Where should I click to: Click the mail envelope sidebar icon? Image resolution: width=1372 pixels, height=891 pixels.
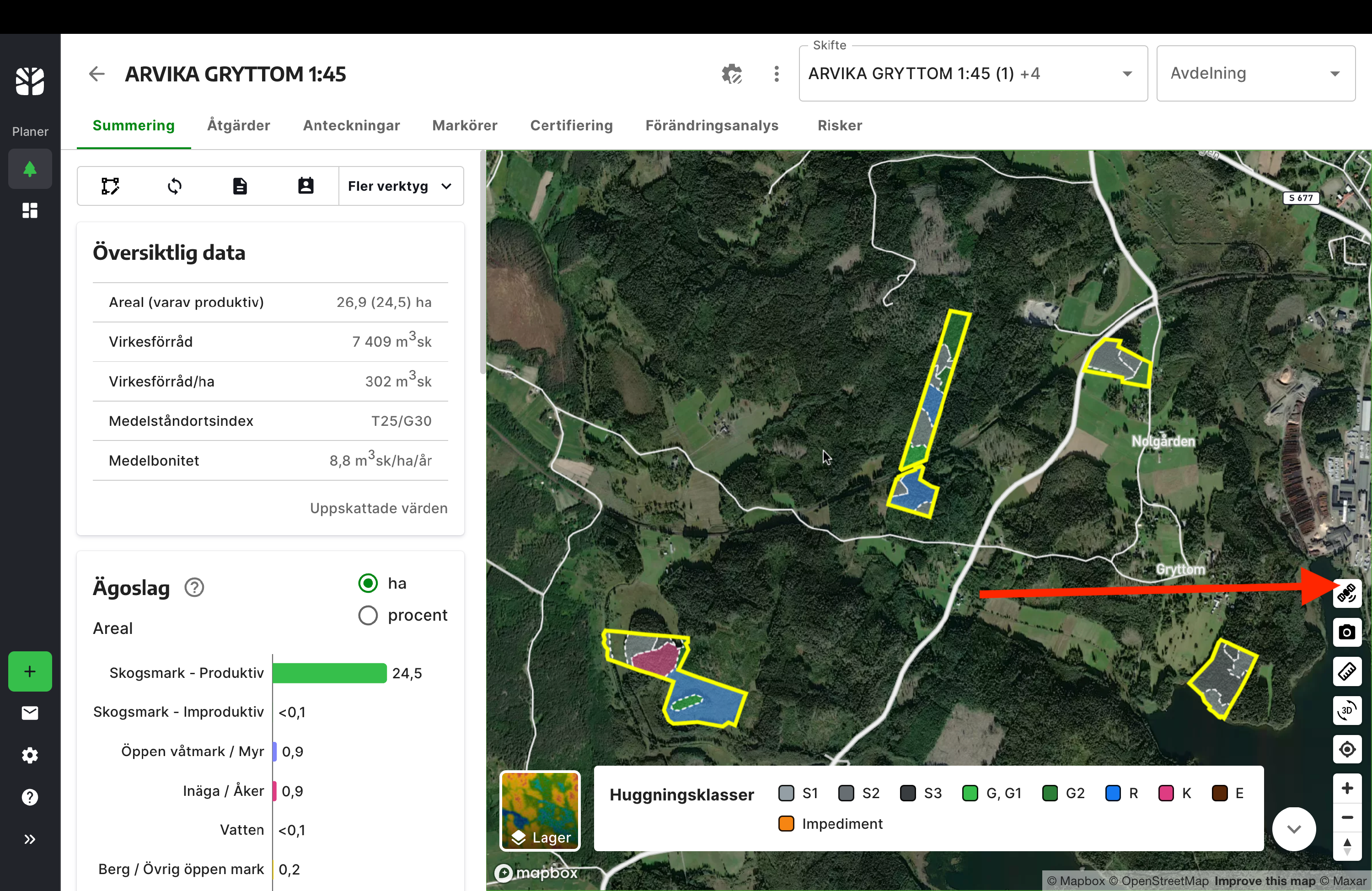(30, 713)
